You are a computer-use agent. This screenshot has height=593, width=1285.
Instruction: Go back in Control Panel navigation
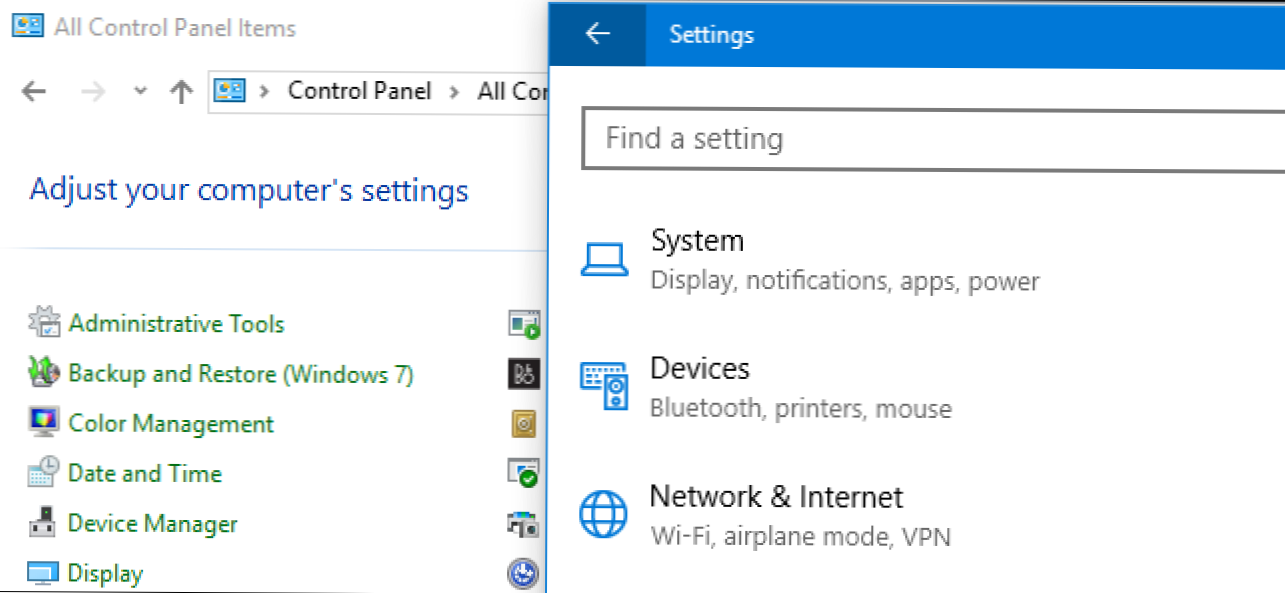pos(34,92)
